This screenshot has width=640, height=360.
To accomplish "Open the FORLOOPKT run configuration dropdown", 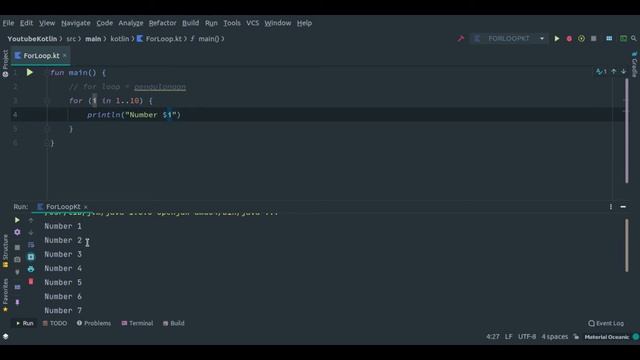I will pos(509,38).
